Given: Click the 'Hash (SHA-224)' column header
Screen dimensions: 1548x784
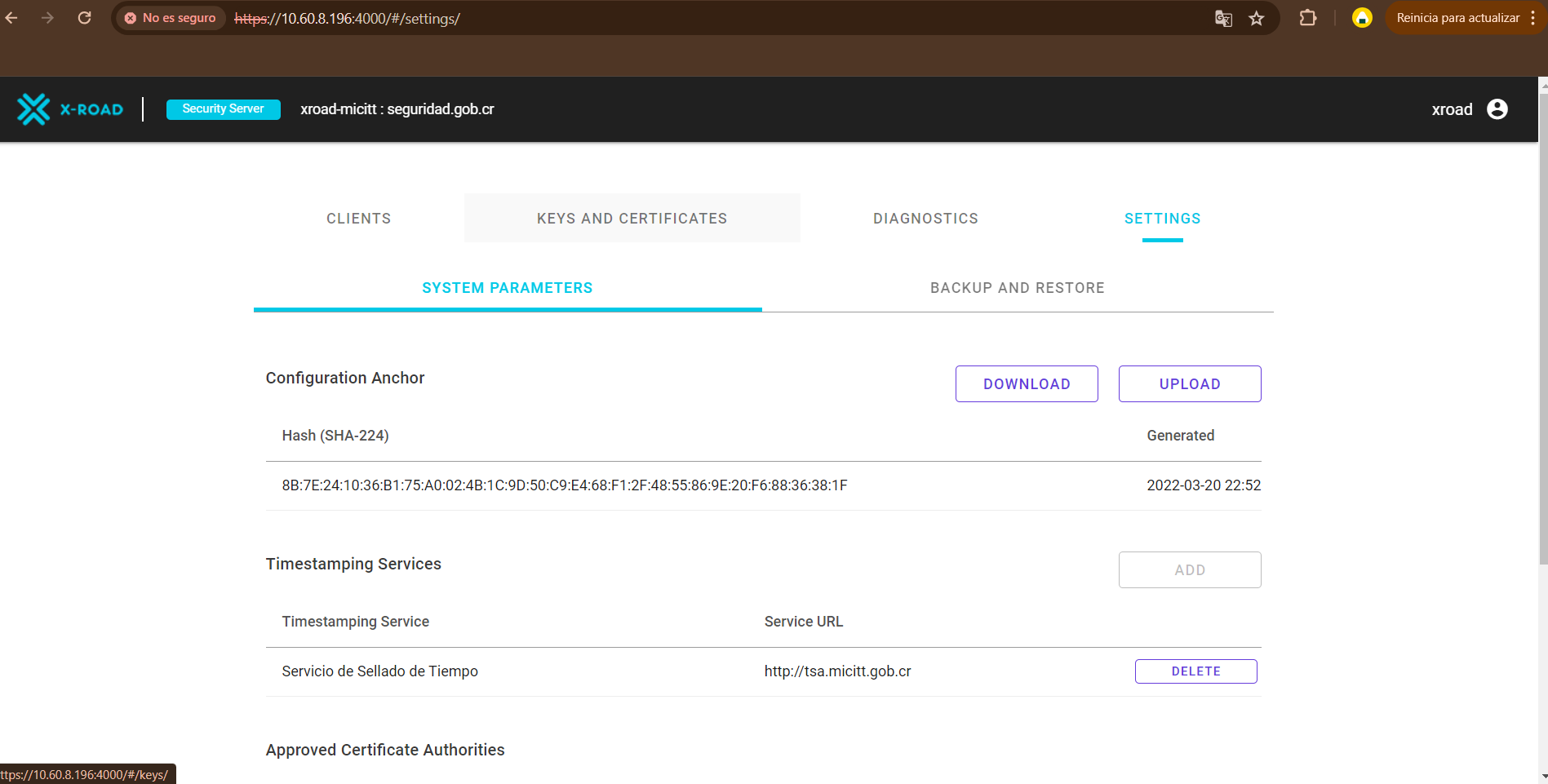Looking at the screenshot, I should click(x=335, y=436).
